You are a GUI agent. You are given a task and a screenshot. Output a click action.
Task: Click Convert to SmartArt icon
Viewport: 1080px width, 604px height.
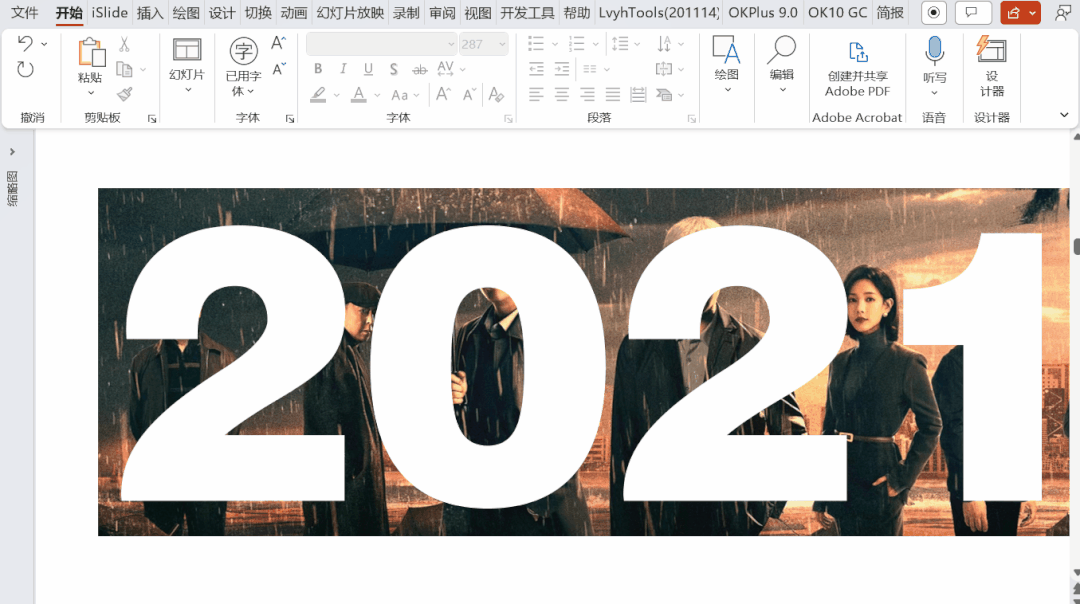(664, 94)
